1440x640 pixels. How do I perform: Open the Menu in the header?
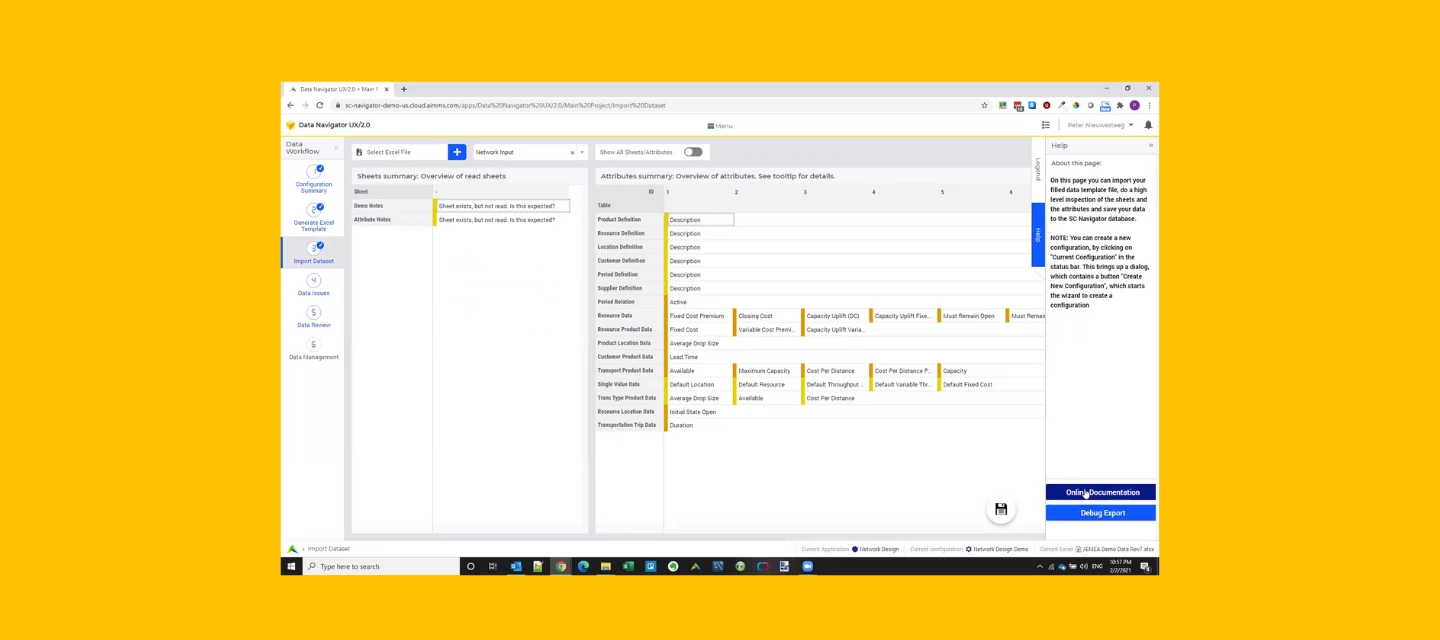pyautogui.click(x=720, y=126)
